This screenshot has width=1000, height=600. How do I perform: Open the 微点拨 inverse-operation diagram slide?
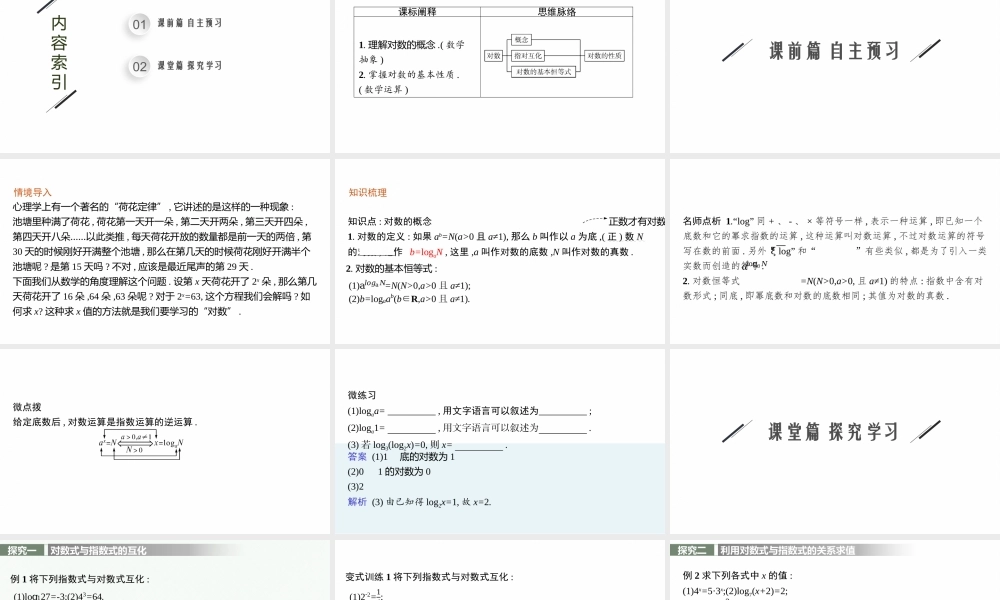pos(165,441)
